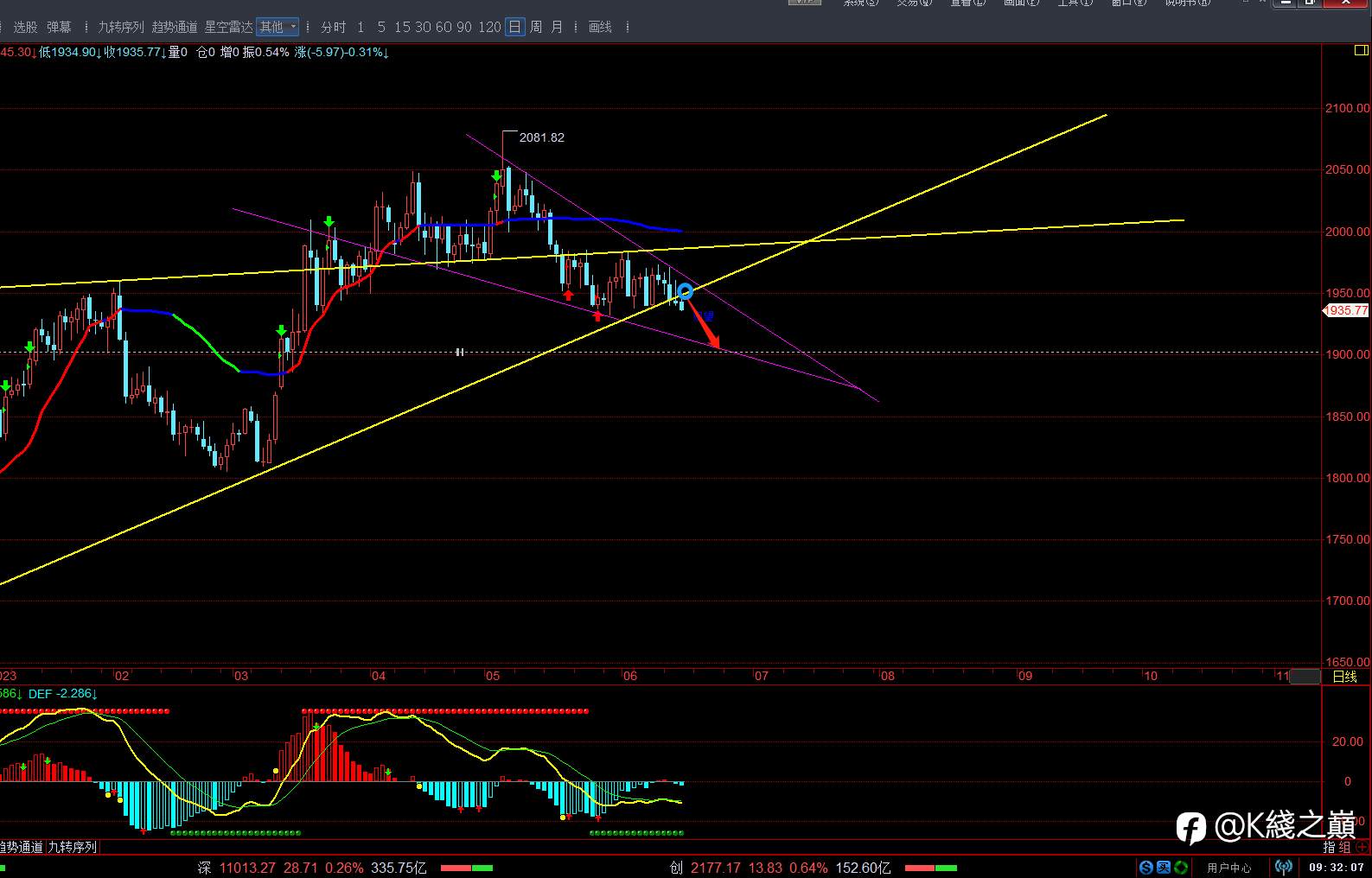
Task: Click the 深 market red-green sentiment bar
Action: [x=467, y=868]
